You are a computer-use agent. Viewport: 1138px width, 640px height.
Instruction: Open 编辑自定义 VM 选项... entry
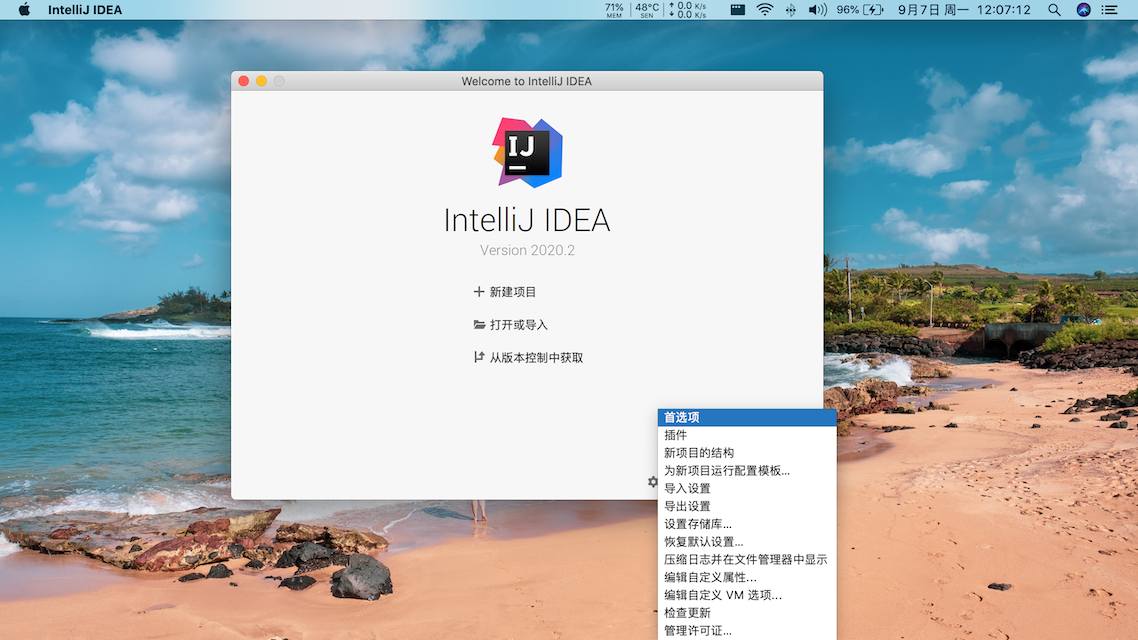tap(747, 595)
